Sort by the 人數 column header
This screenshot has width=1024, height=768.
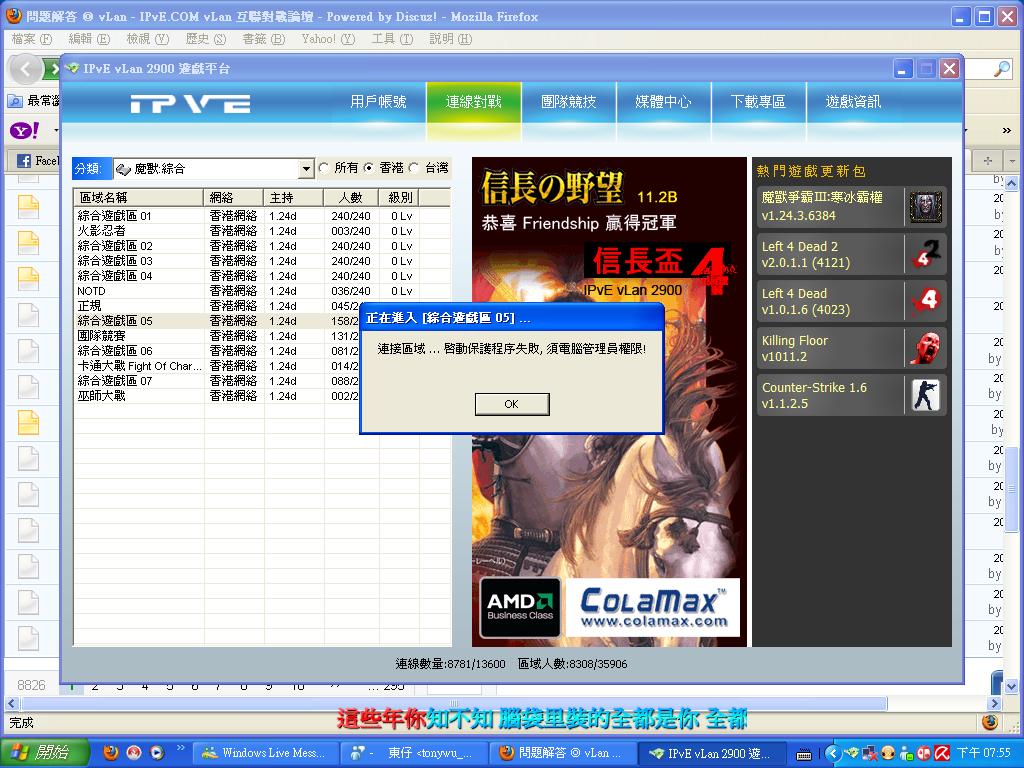pos(351,197)
